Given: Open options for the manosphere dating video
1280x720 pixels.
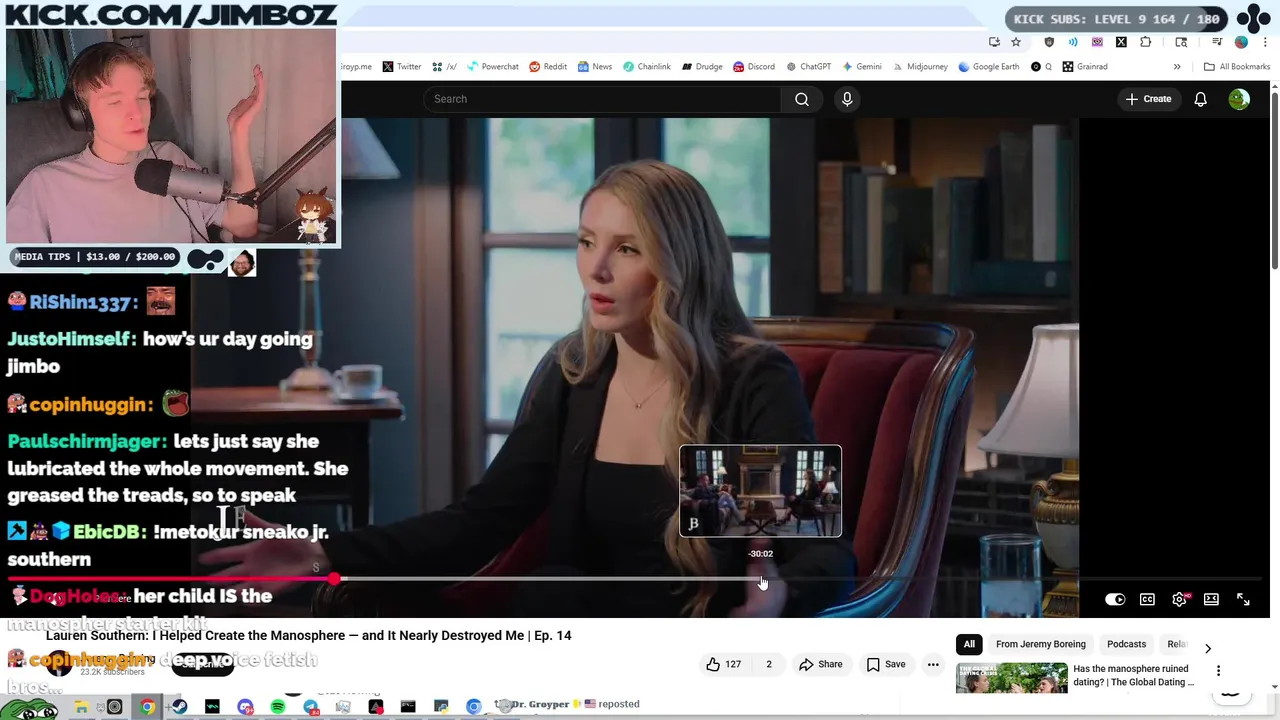Looking at the screenshot, I should pyautogui.click(x=1218, y=671).
